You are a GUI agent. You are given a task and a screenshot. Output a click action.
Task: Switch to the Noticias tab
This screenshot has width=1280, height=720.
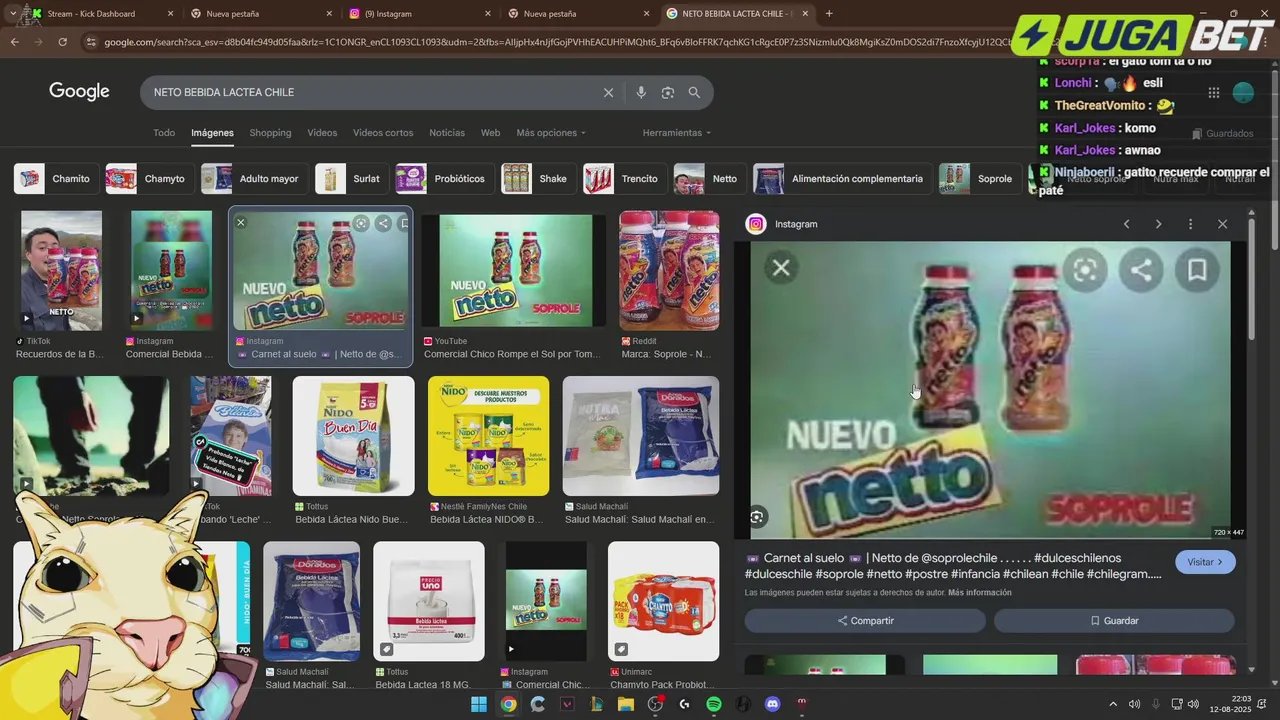coord(447,133)
